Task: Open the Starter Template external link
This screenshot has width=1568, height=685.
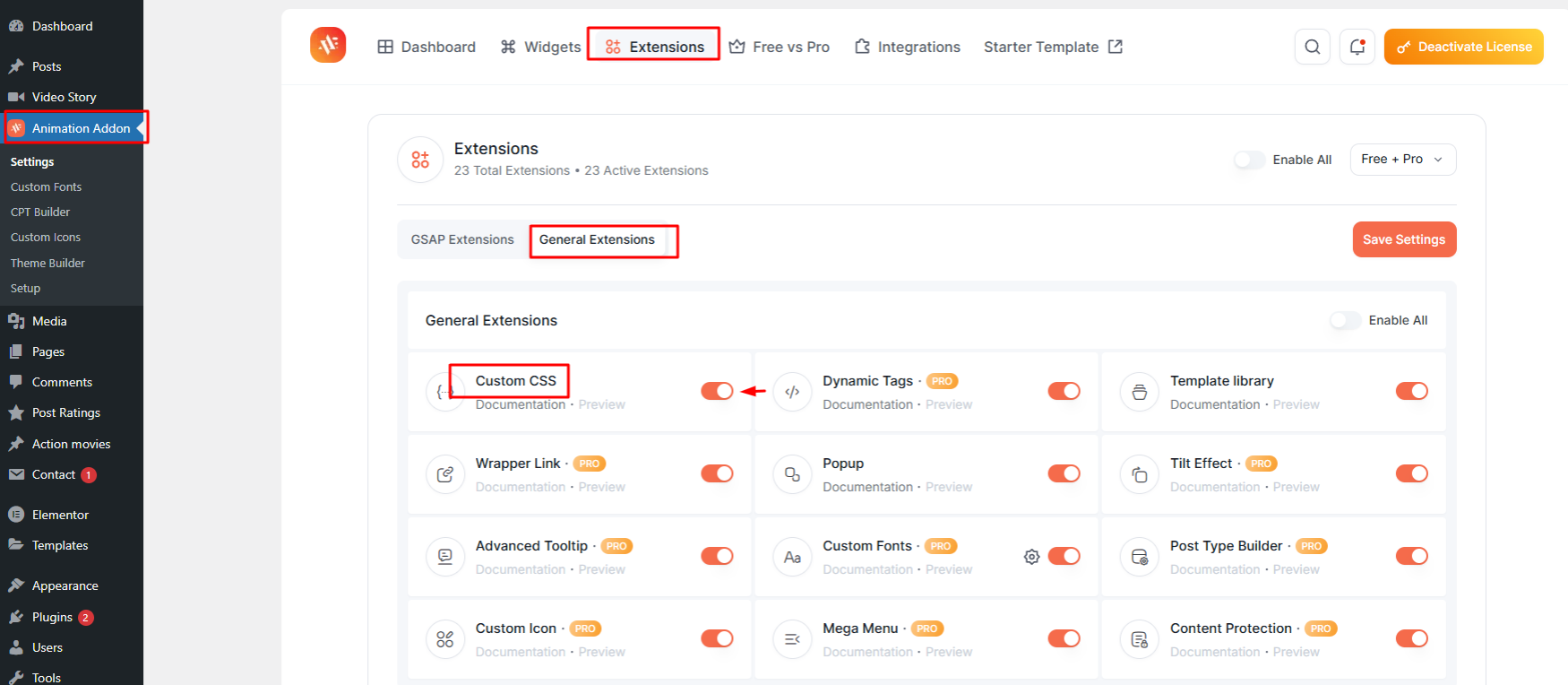Action: 1053,47
